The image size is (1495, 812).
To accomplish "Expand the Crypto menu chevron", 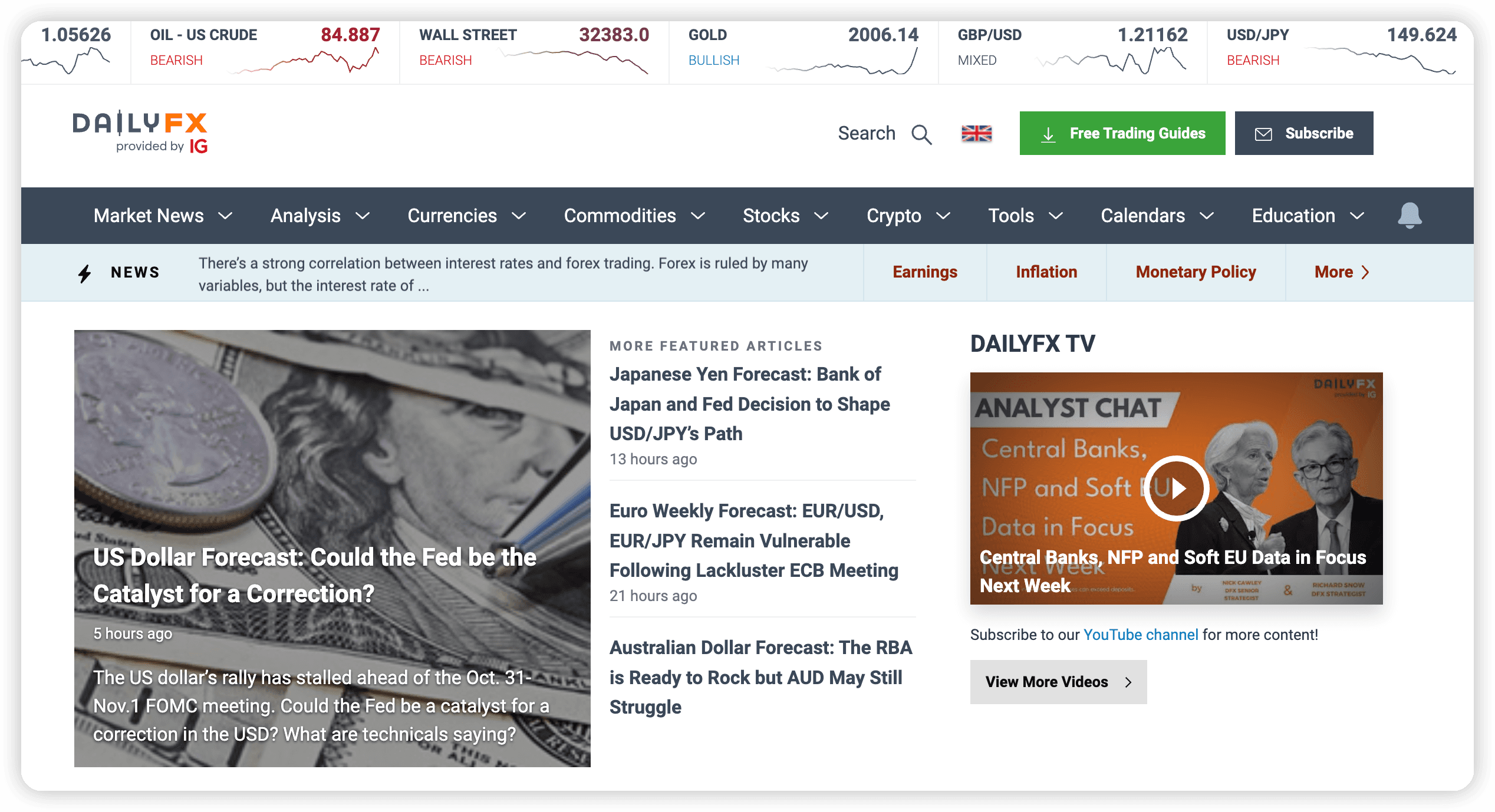I will 943,216.
